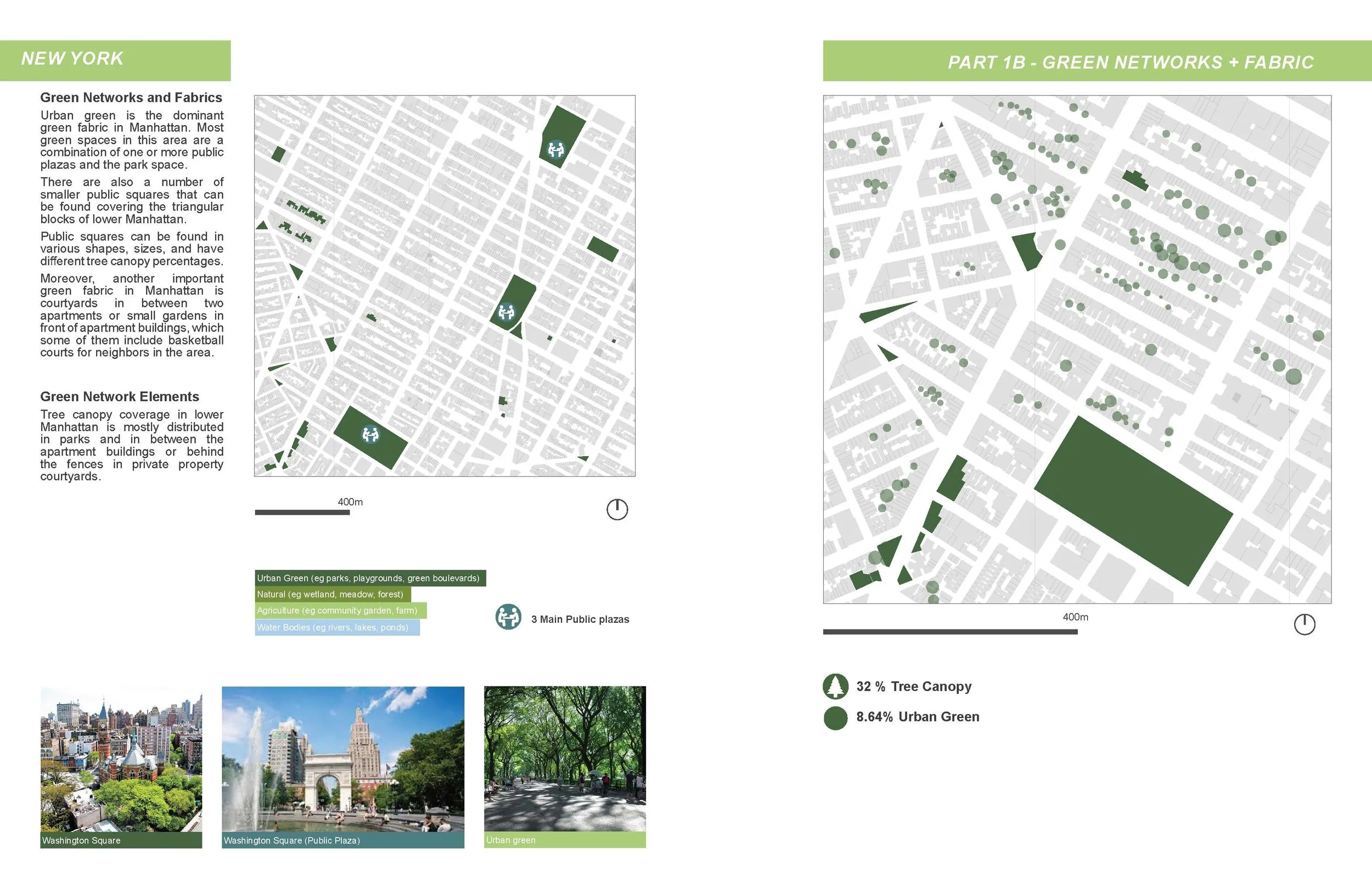
Task: Click the tree canopy pine tree icon
Action: [835, 686]
